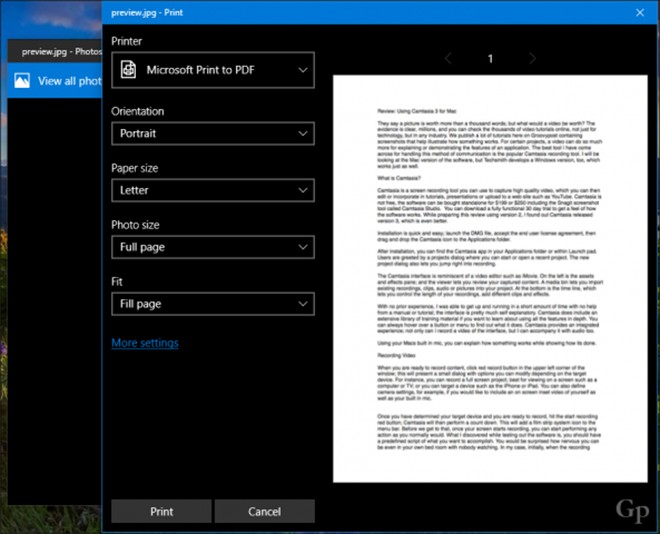Click the printed page preview thumbnail
660x534 pixels.
(490, 279)
